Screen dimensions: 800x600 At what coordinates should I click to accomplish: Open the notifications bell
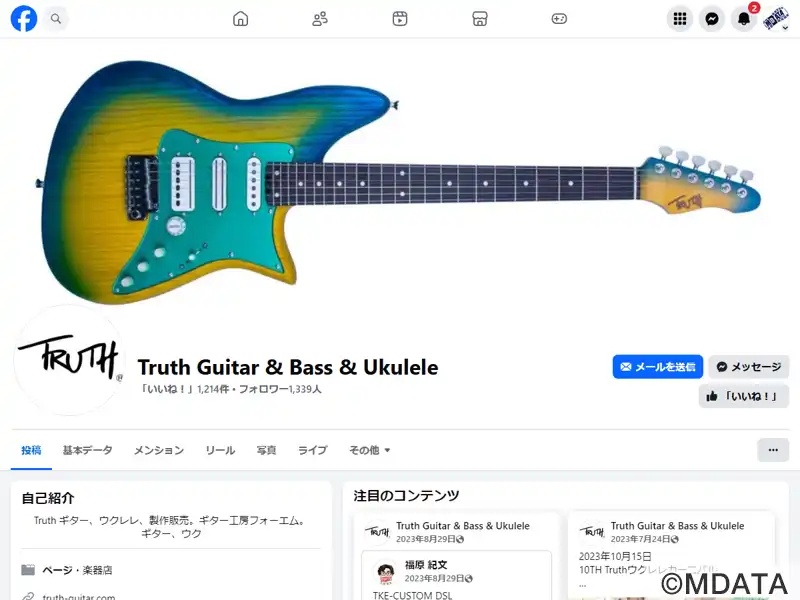(744, 19)
